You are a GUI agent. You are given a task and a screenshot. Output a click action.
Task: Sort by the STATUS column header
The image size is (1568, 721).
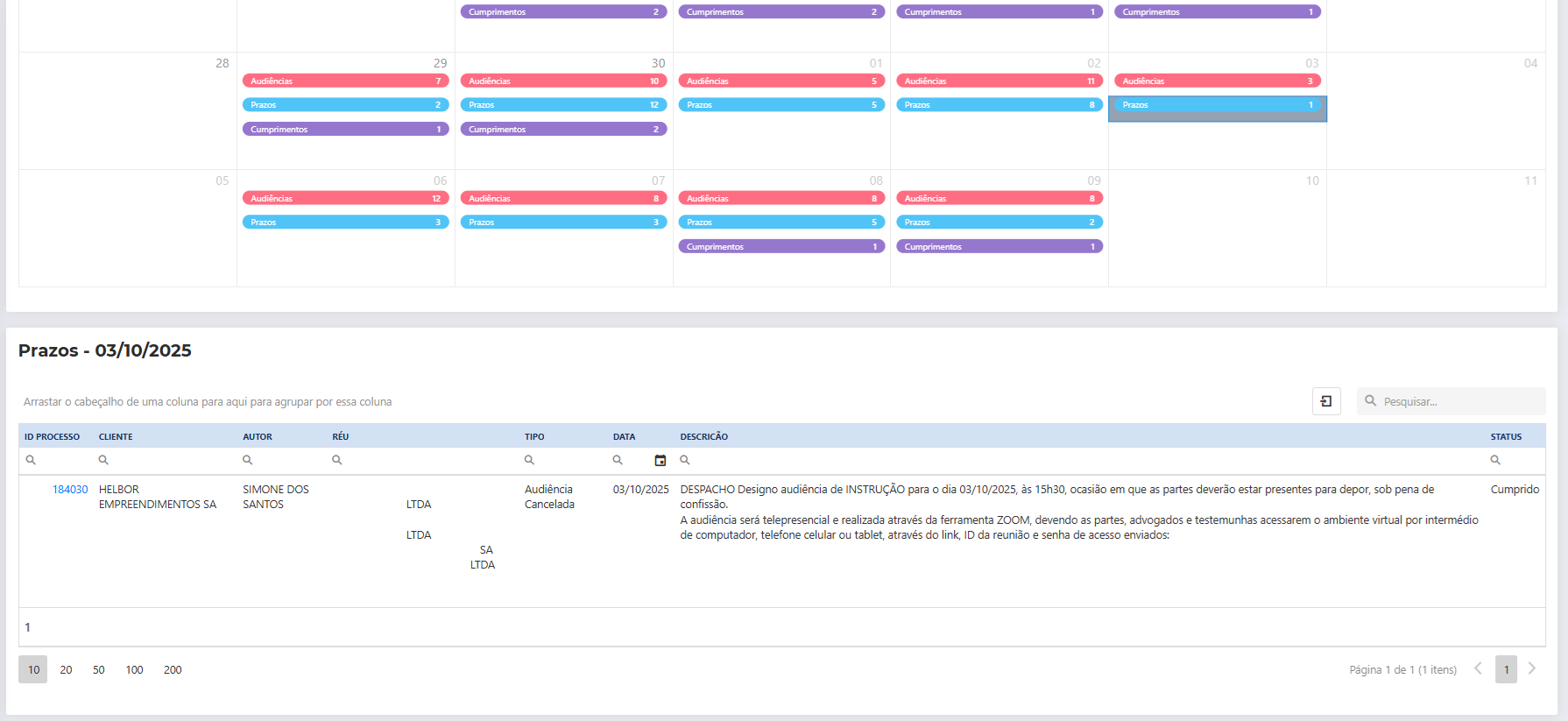(1506, 436)
